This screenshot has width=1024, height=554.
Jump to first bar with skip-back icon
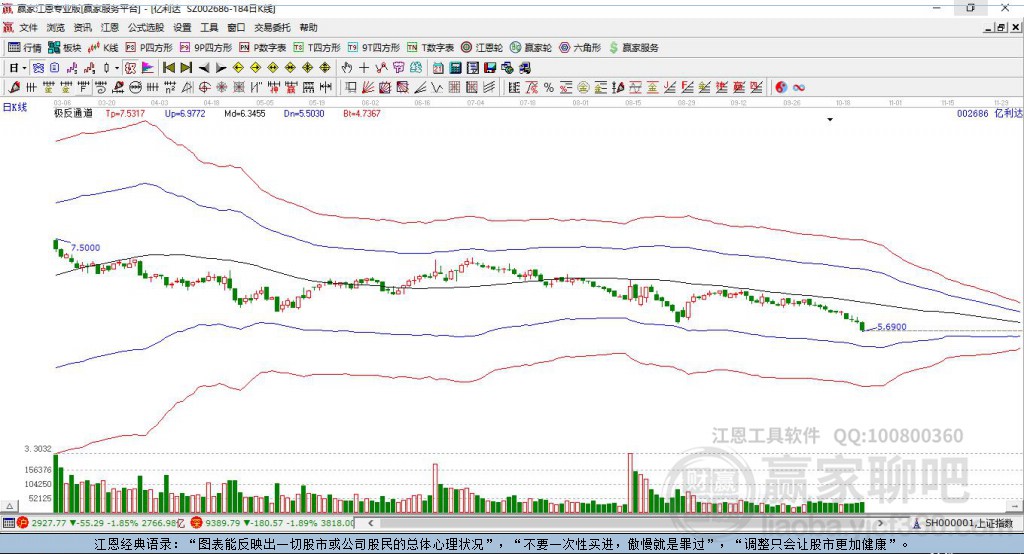[168, 68]
